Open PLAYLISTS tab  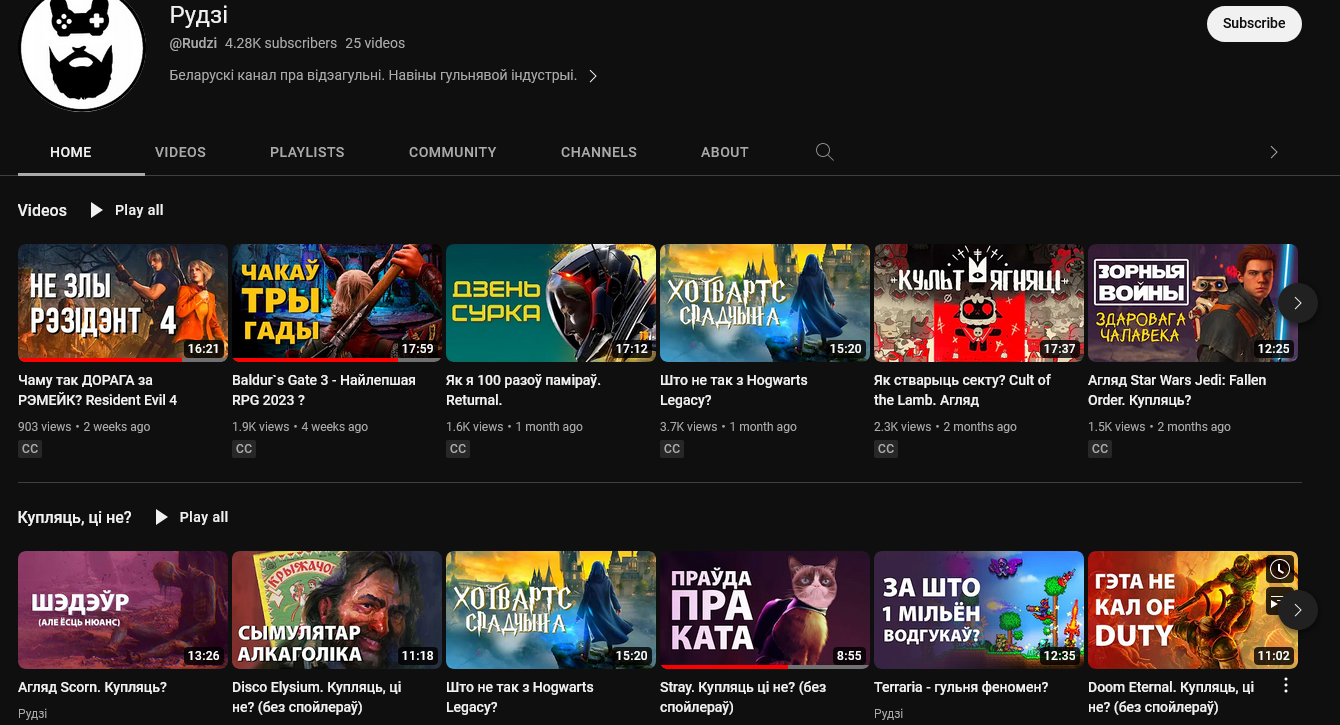[x=307, y=152]
